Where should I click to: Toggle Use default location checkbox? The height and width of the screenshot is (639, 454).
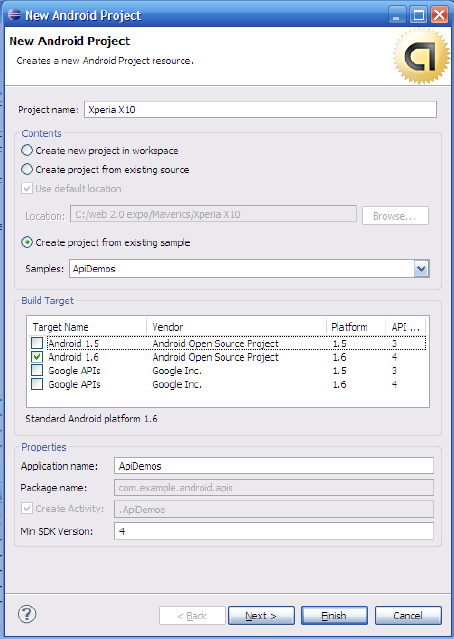(27, 188)
